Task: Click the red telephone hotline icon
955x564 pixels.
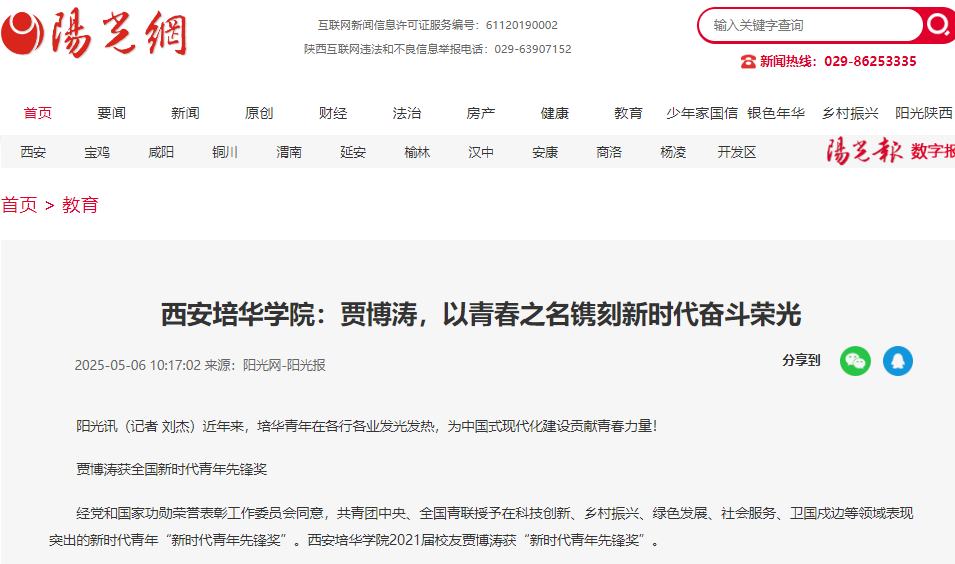Action: pos(748,61)
